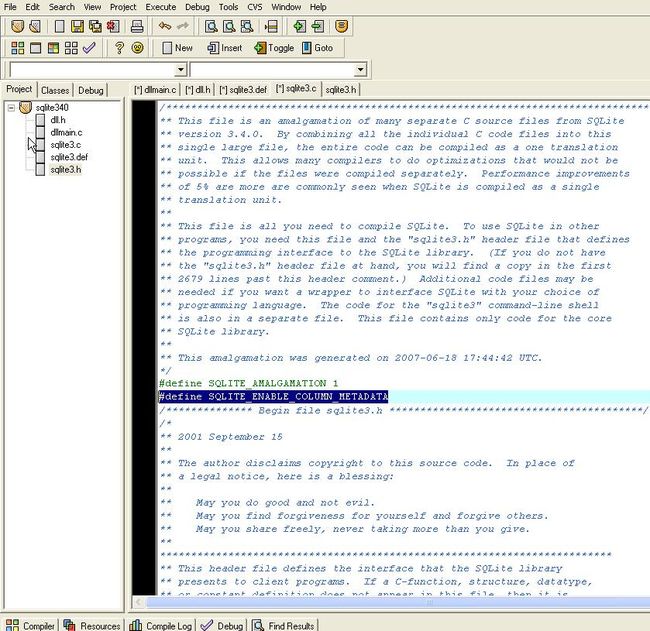Select dll.h in project tree

58,120
